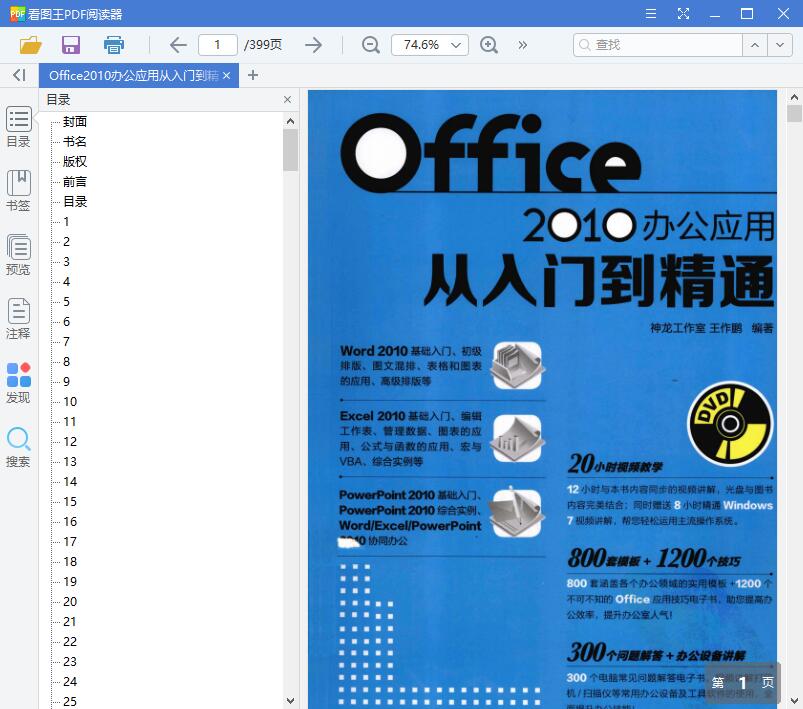803x709 pixels.
Task: Open the 发现 discover panel
Action: 18,383
